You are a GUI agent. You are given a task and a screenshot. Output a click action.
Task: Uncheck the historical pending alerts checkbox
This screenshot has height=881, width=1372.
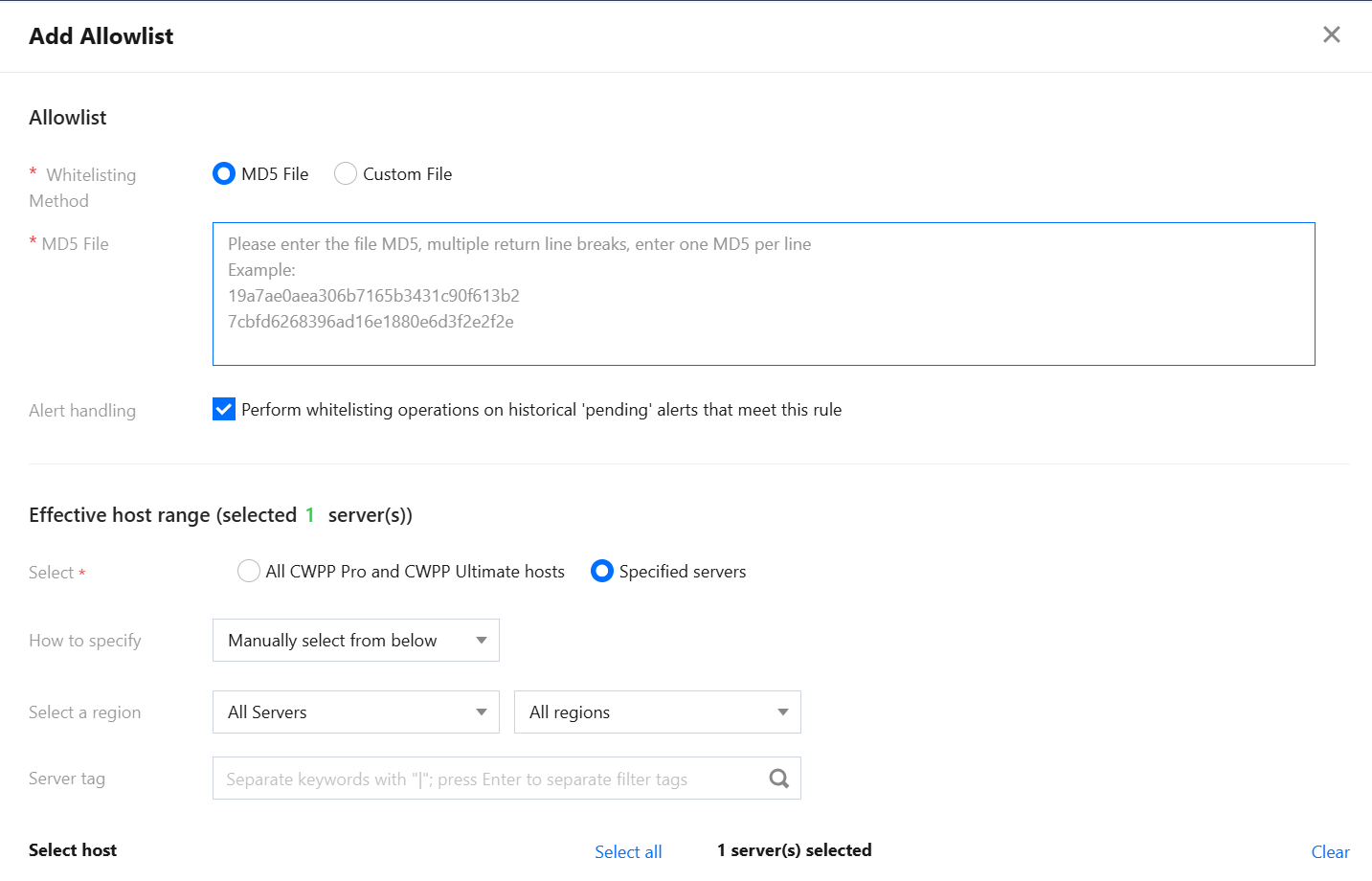224,410
